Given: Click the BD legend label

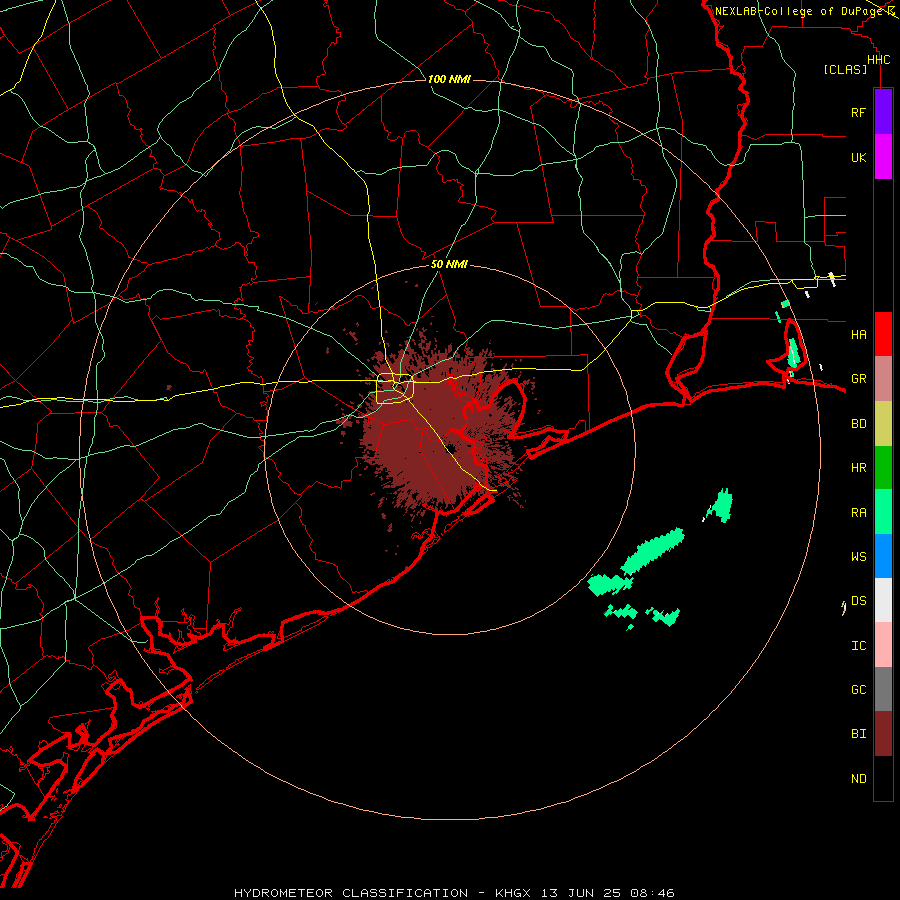Looking at the screenshot, I should tap(858, 424).
